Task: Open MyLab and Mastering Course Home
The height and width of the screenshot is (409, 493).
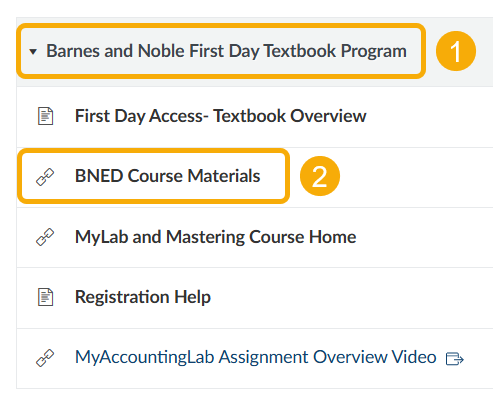Action: [215, 237]
